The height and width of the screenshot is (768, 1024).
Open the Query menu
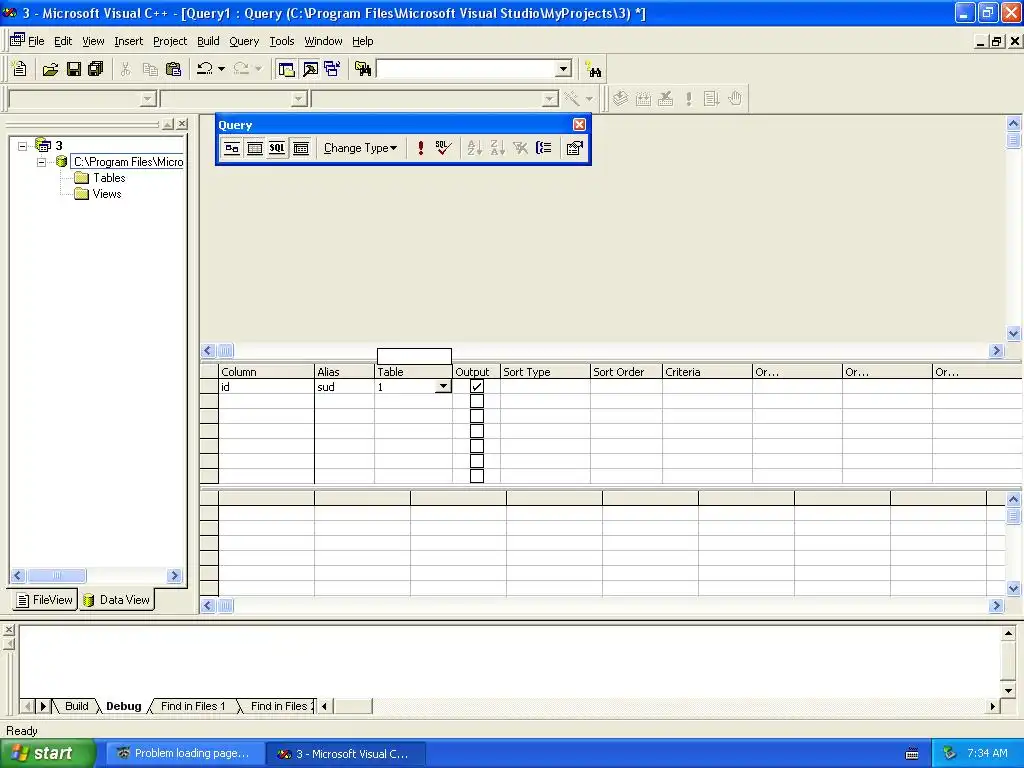[244, 41]
